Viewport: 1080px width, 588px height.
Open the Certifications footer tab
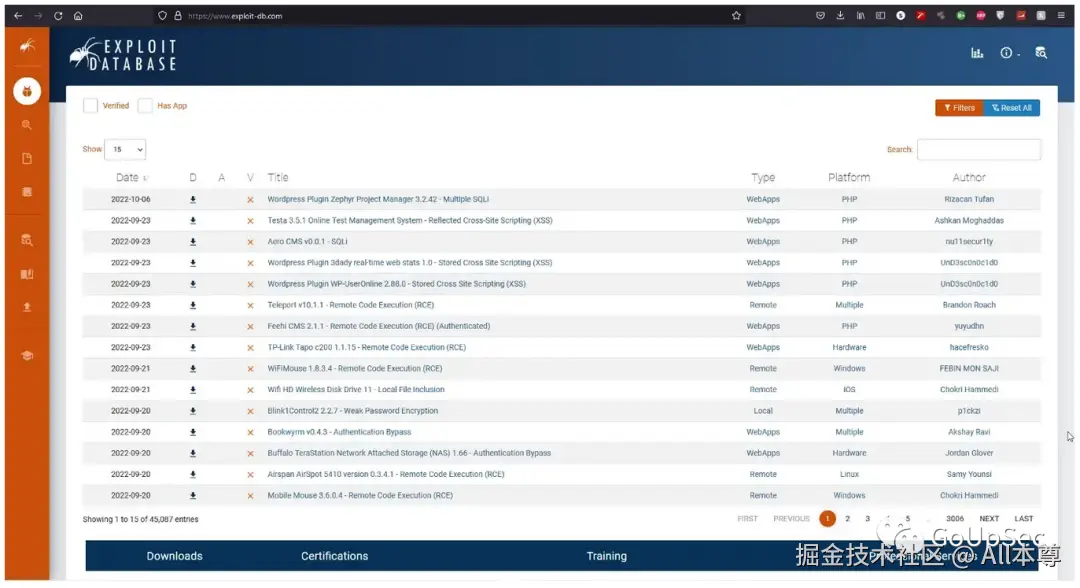[334, 556]
